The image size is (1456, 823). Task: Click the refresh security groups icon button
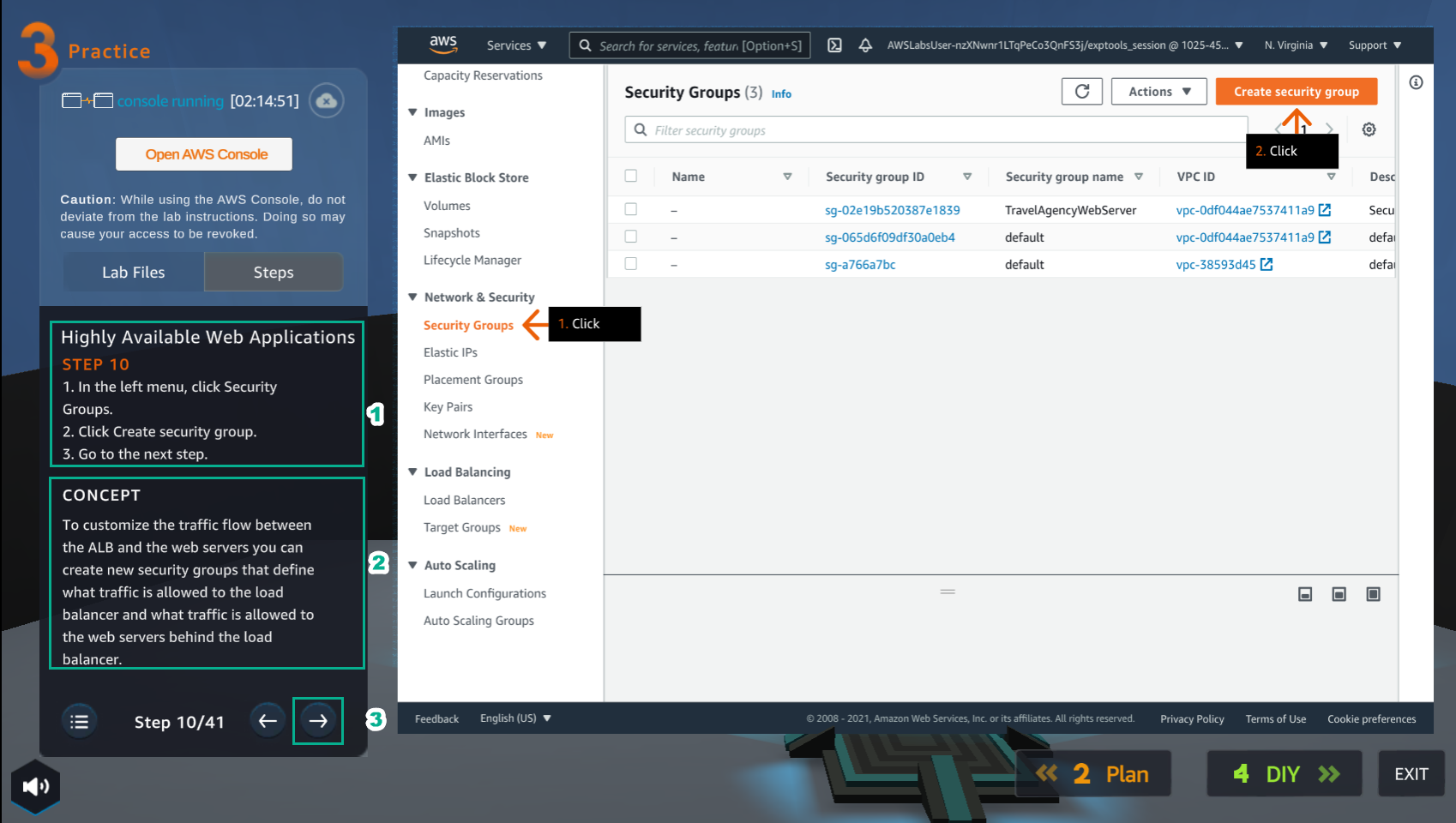pyautogui.click(x=1082, y=92)
